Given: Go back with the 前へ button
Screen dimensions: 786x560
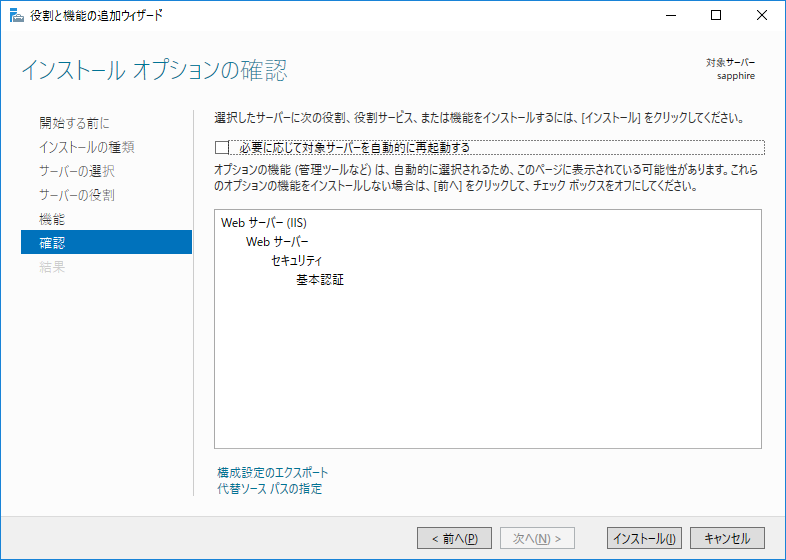Looking at the screenshot, I should pyautogui.click(x=454, y=538).
